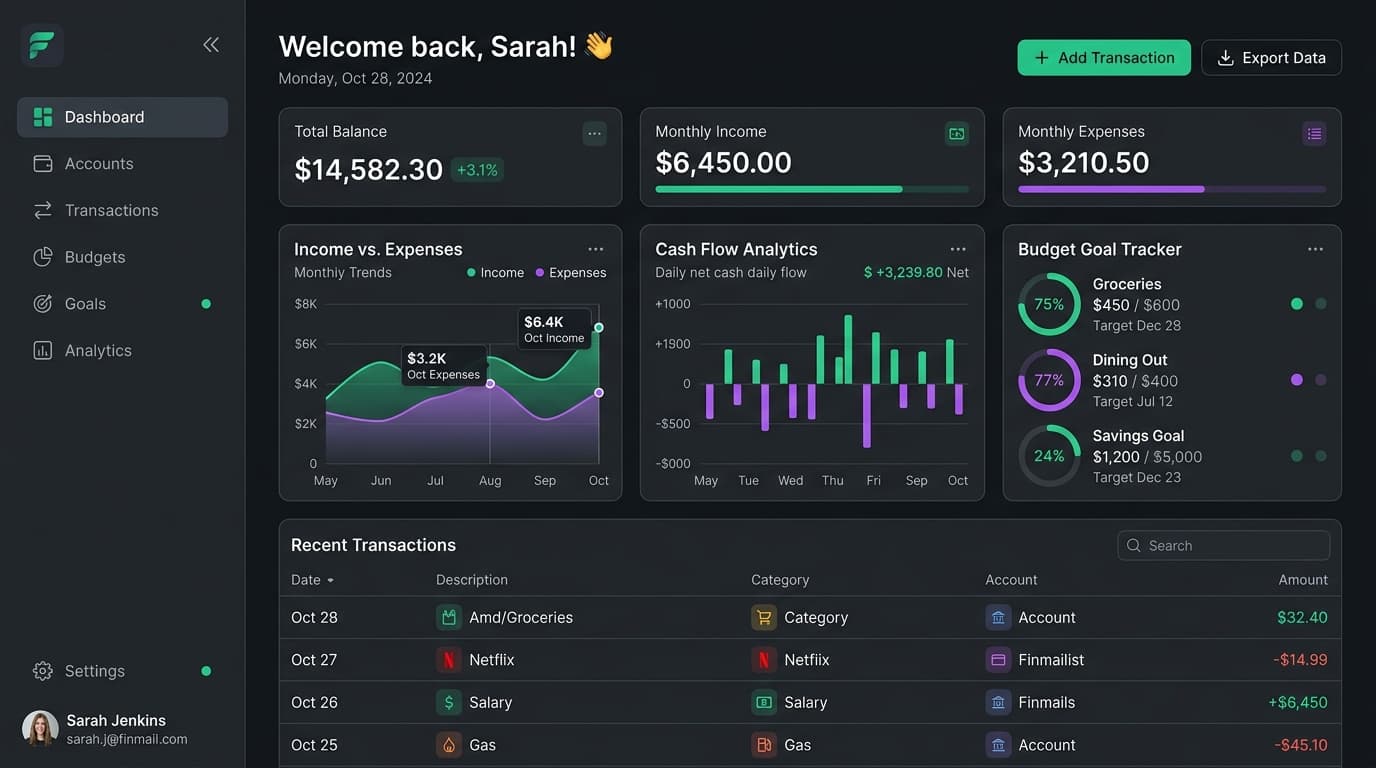Toggle Groceries bright green dot
Viewport: 1376px width, 768px height.
click(1297, 304)
